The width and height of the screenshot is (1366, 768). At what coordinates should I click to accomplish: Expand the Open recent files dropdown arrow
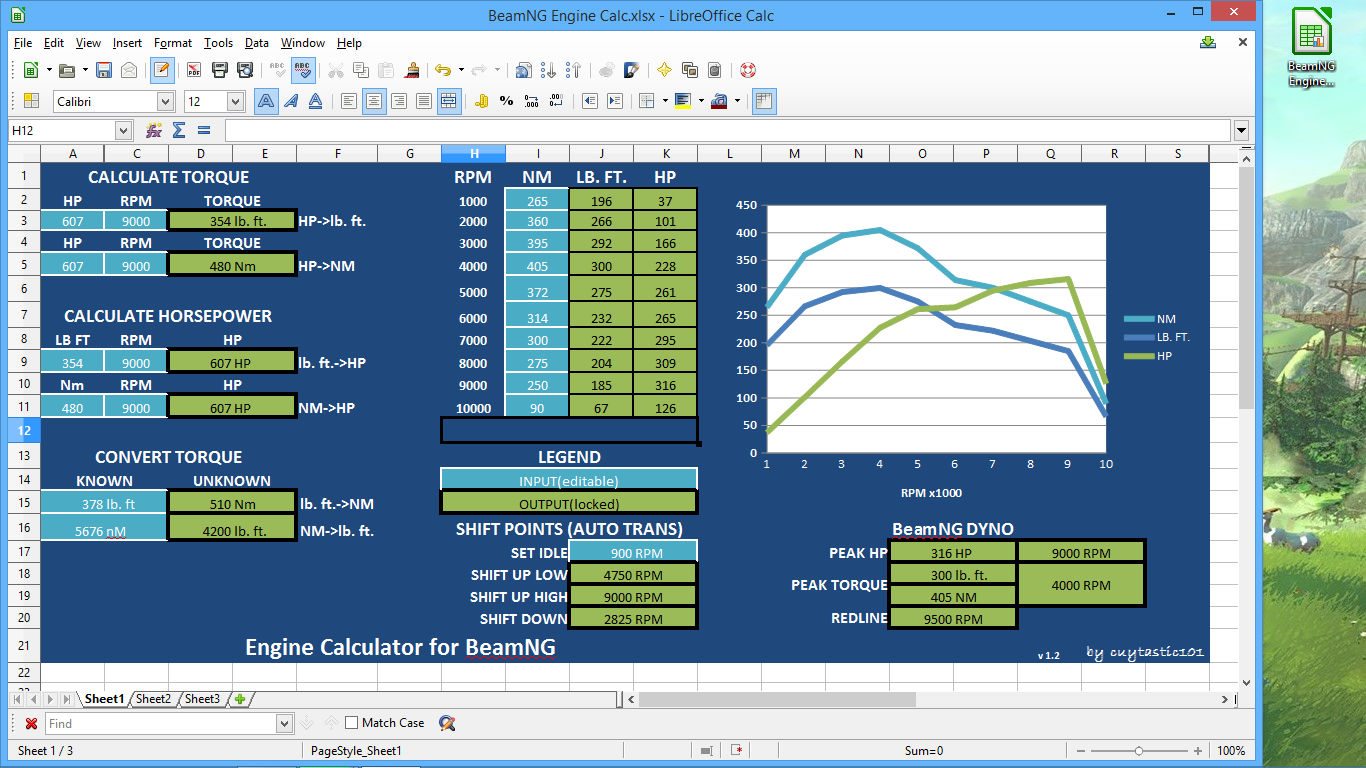pyautogui.click(x=85, y=70)
